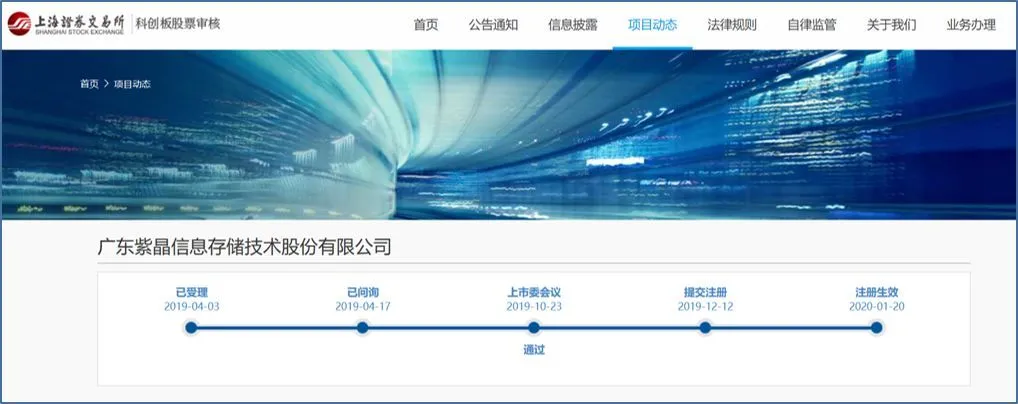The image size is (1018, 404).
Task: Select the 注册生效 timeline dot
Action: tap(876, 328)
